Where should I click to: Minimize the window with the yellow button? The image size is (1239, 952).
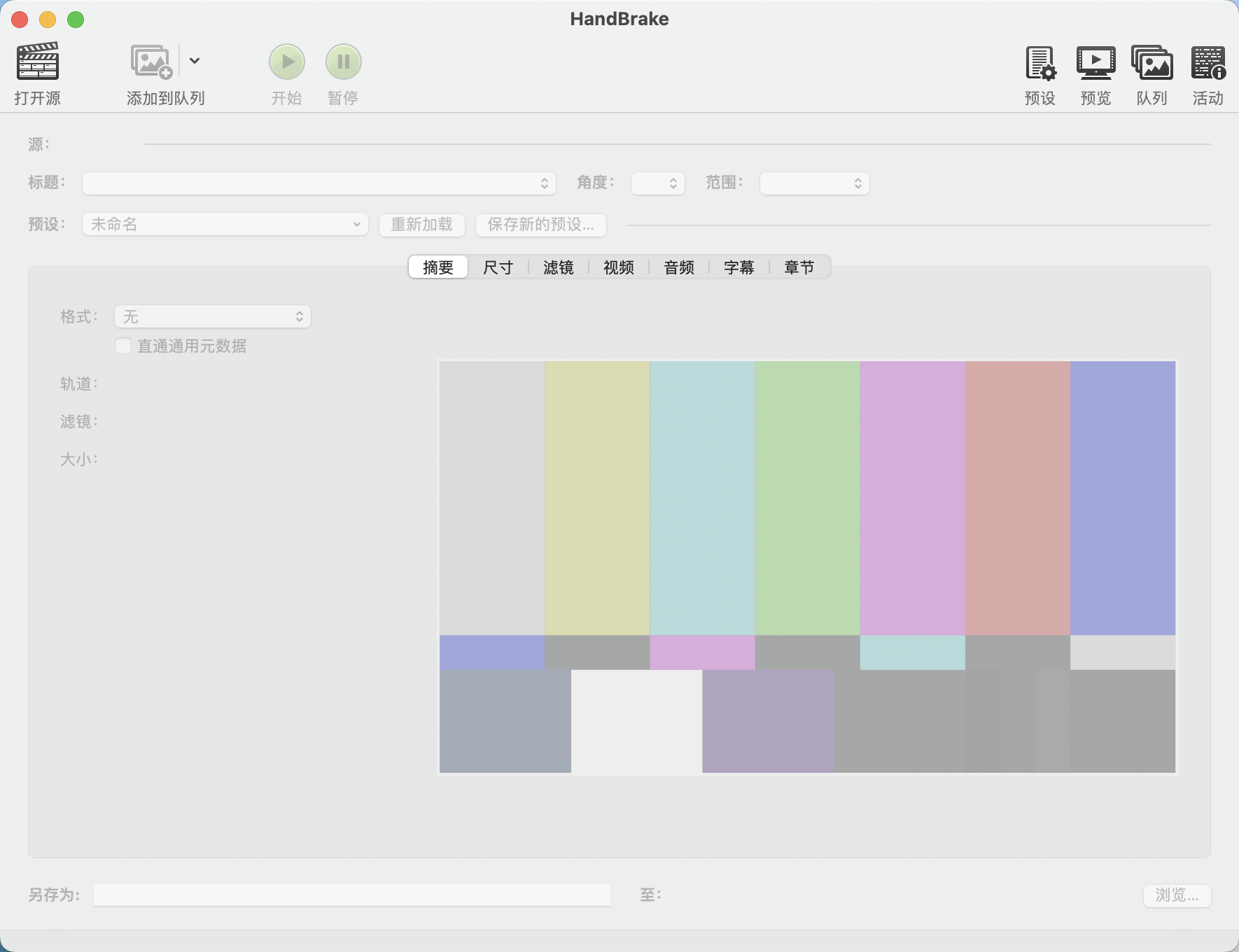pos(48,20)
